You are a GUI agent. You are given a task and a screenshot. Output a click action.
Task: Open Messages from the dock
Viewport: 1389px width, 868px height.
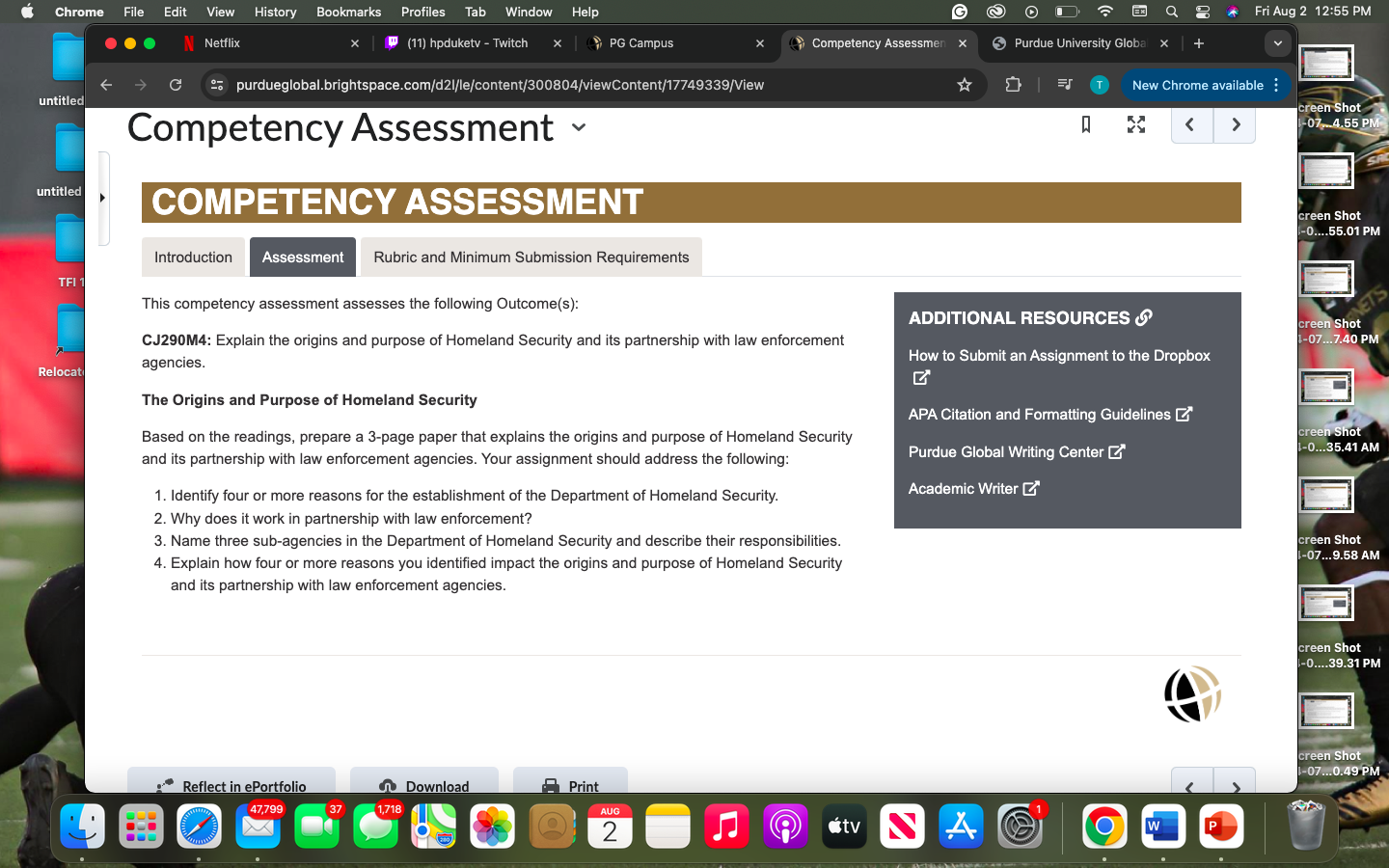click(x=375, y=827)
